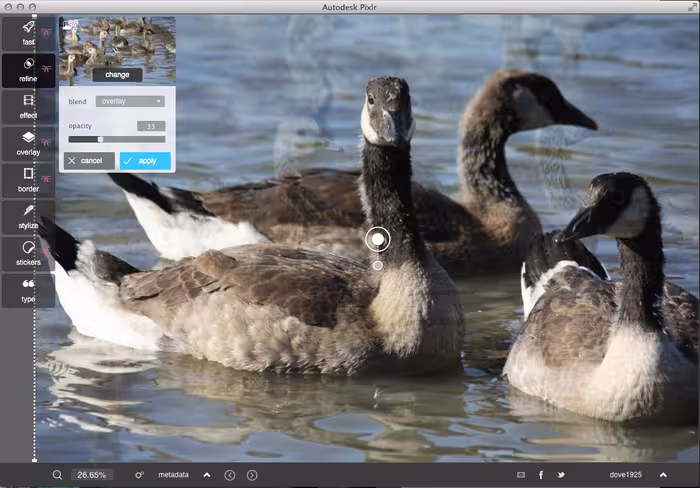Share image via email icon
The width and height of the screenshot is (700, 488).
(521, 475)
